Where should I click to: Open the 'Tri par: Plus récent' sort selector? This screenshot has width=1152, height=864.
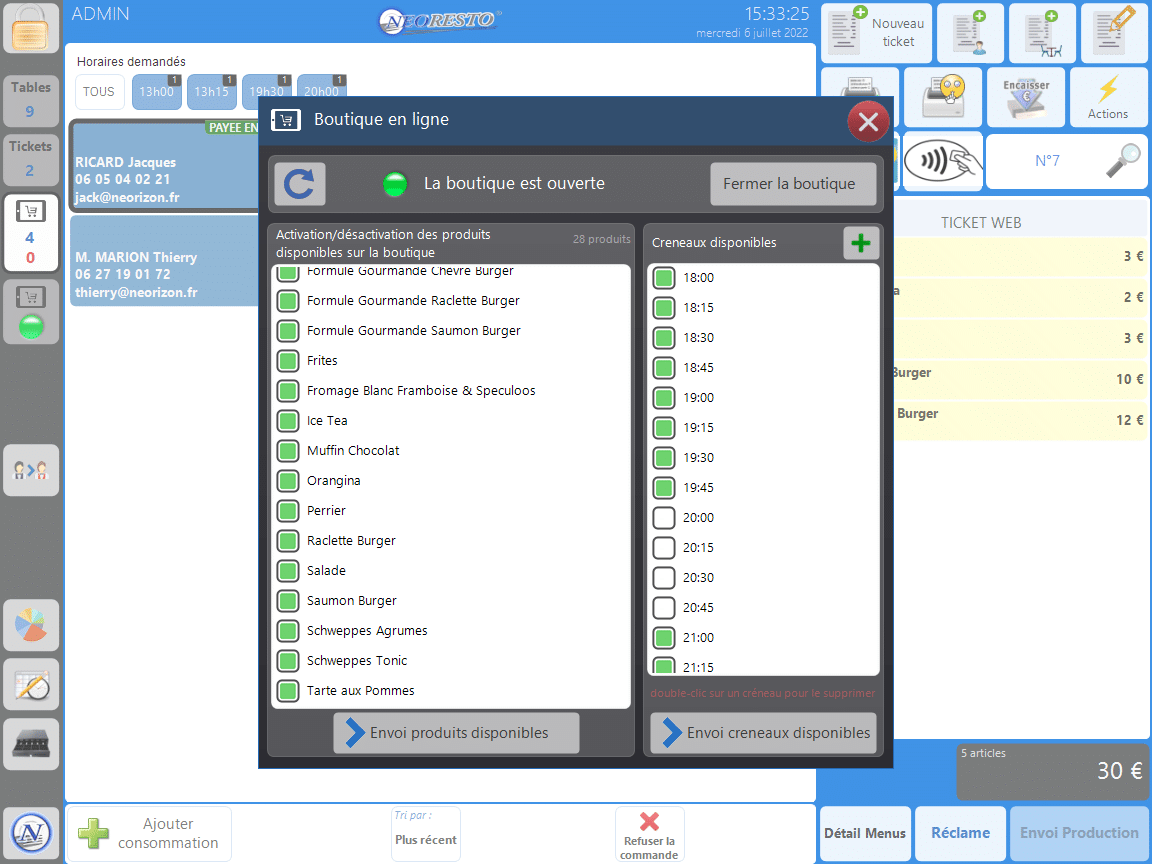pos(425,833)
